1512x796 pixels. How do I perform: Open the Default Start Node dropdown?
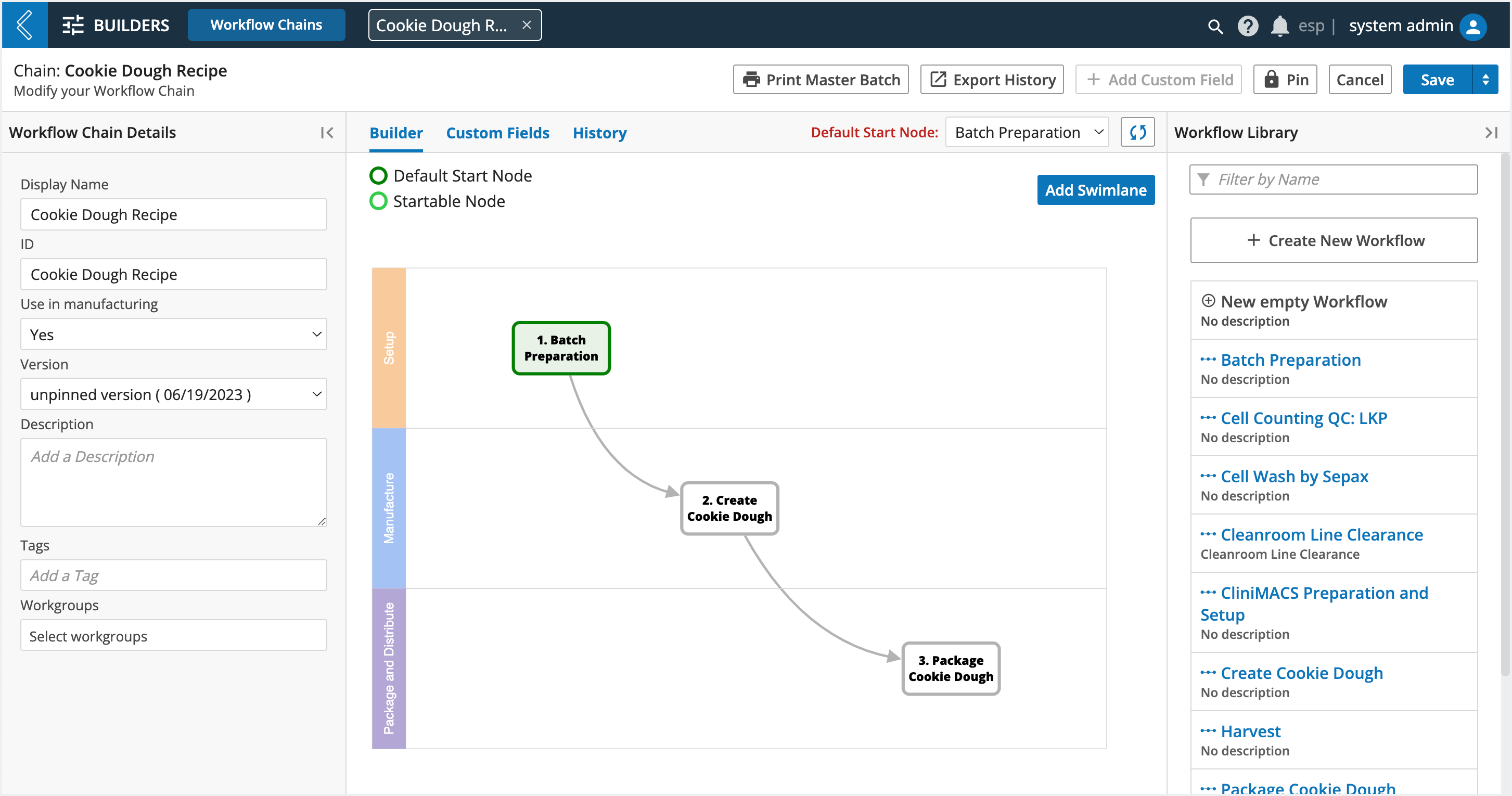point(1027,132)
